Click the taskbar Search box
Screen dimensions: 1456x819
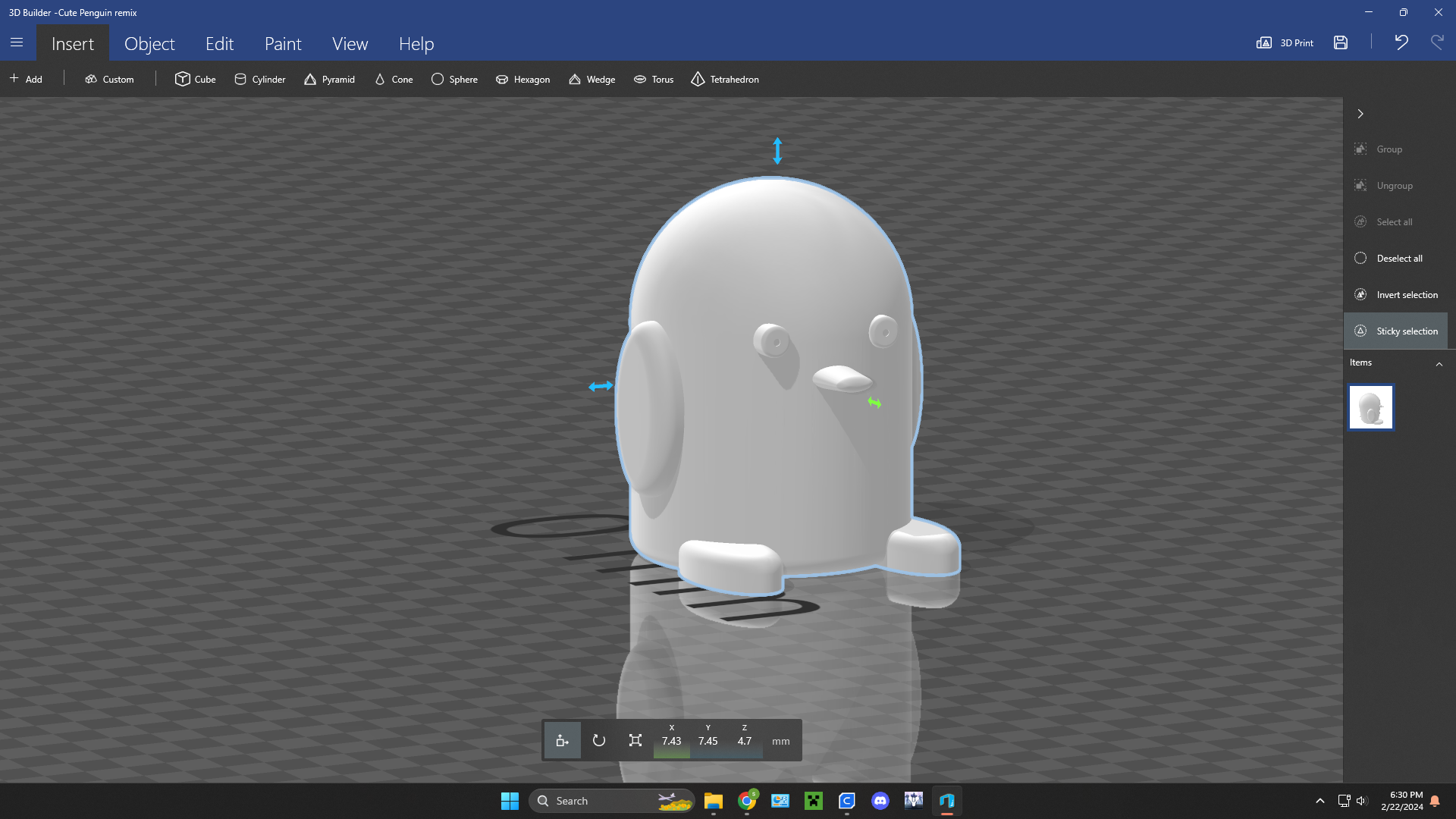[x=611, y=801]
